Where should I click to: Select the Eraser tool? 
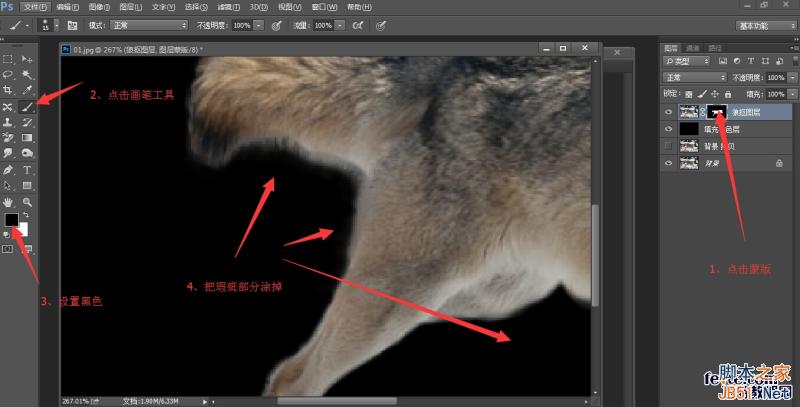pos(8,138)
